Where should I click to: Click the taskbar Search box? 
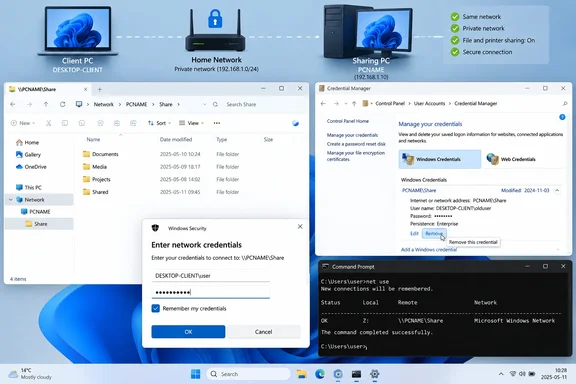point(248,374)
